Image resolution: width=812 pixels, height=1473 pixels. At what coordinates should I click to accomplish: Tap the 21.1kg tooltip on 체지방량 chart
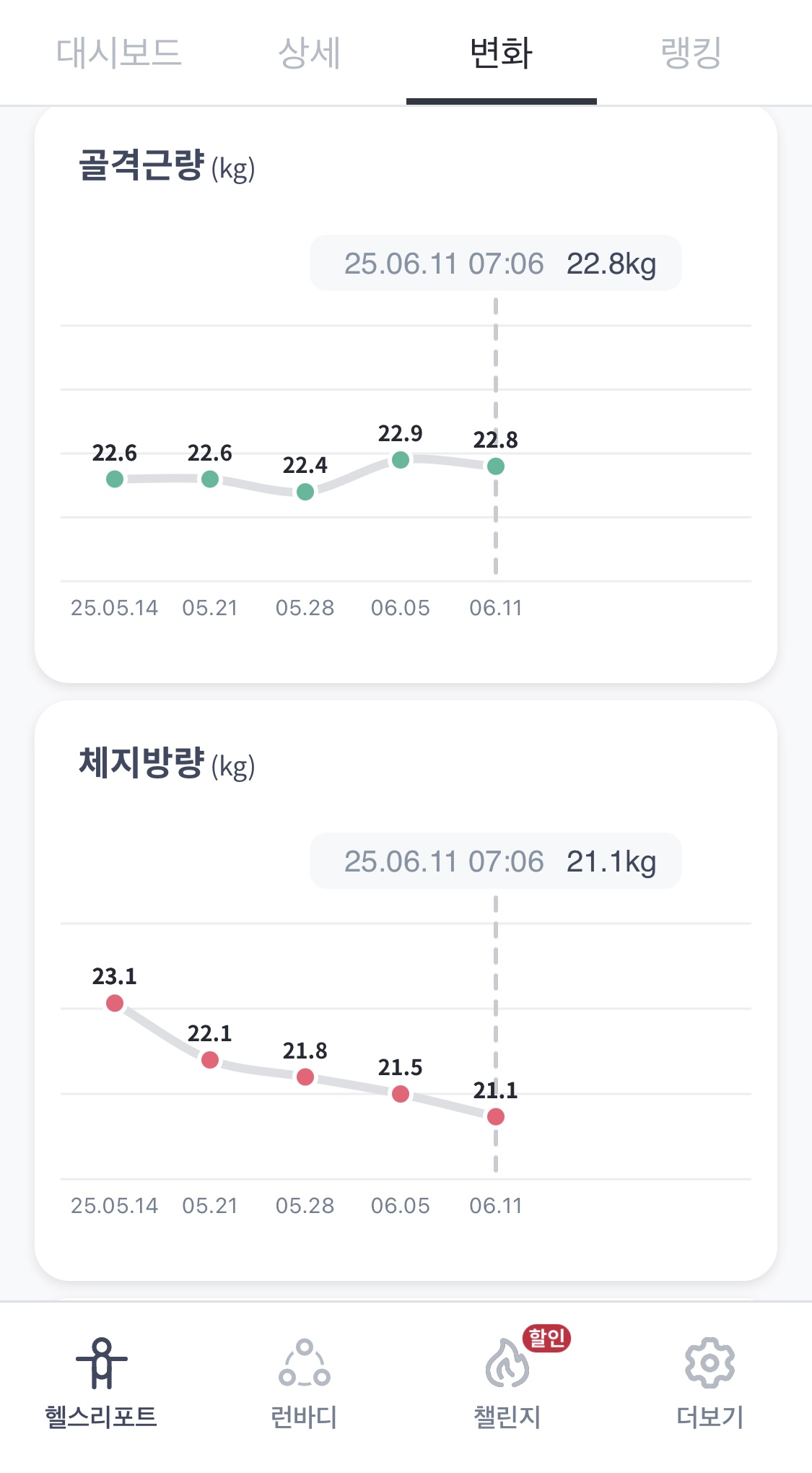click(496, 861)
